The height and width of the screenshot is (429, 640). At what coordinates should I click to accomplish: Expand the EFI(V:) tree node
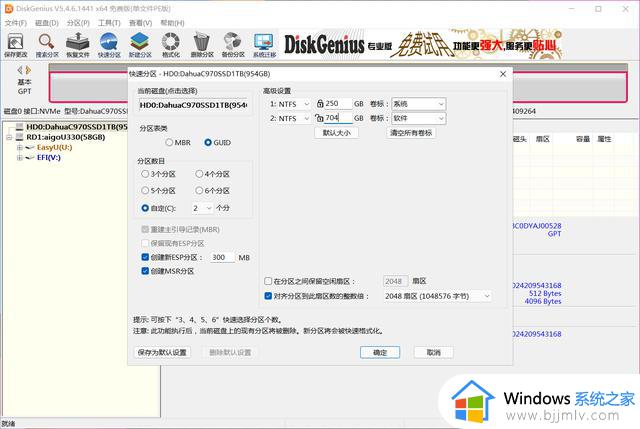[x=19, y=158]
